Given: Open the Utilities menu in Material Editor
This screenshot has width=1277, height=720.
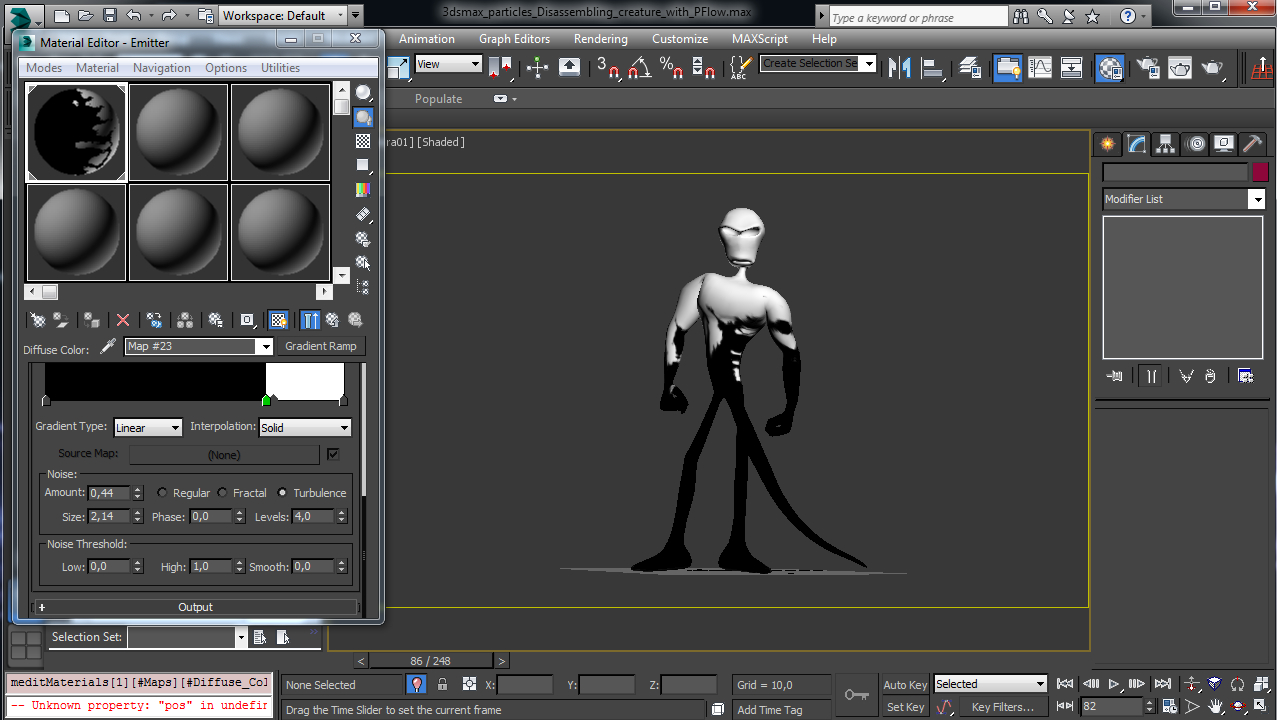Looking at the screenshot, I should [x=280, y=68].
